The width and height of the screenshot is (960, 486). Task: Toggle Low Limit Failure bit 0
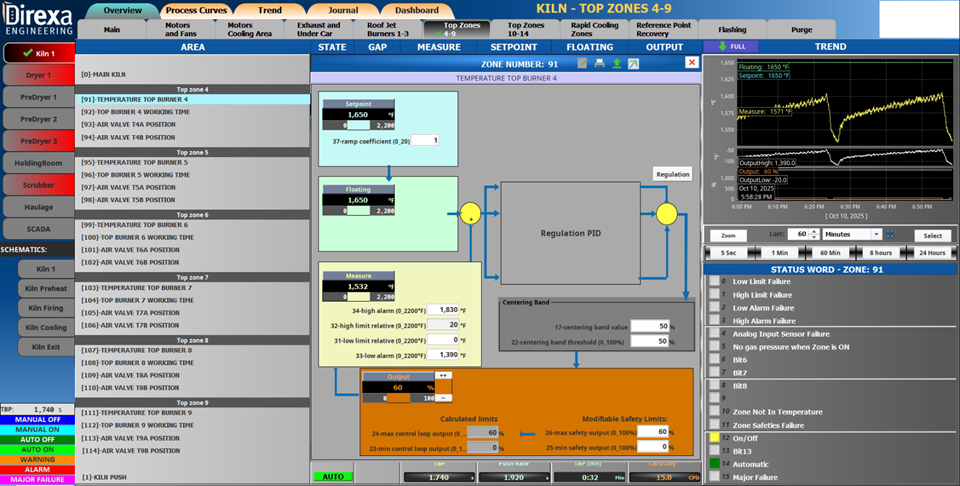coord(714,281)
